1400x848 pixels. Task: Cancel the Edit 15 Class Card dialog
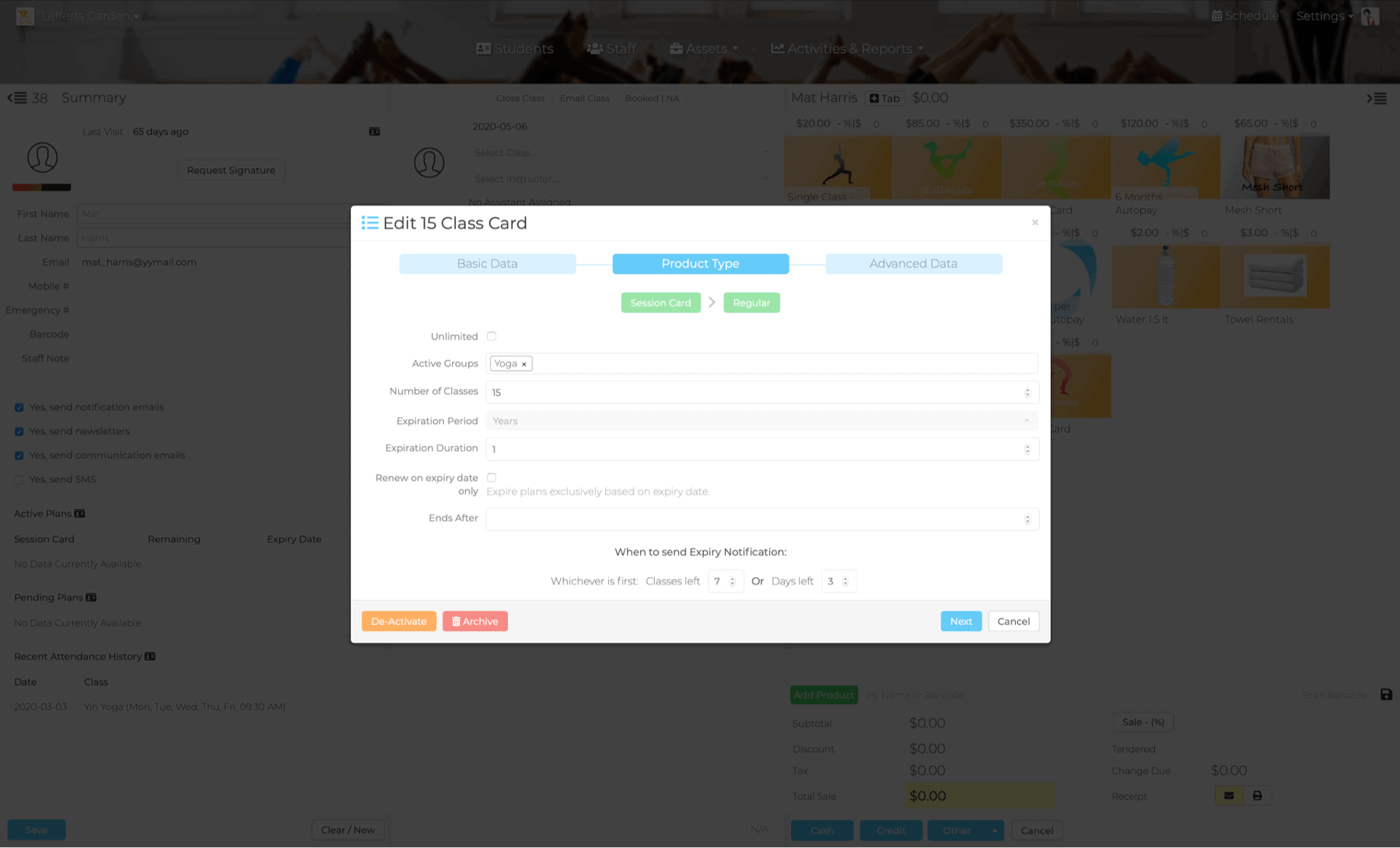click(x=1013, y=621)
